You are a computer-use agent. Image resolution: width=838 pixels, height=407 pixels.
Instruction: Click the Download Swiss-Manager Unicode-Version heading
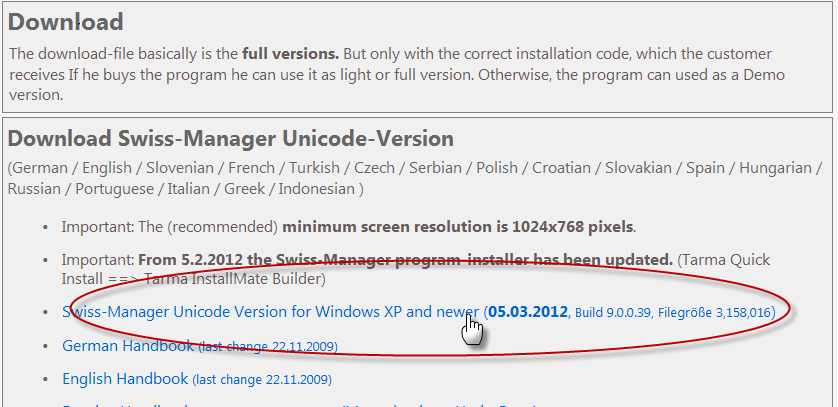(230, 139)
